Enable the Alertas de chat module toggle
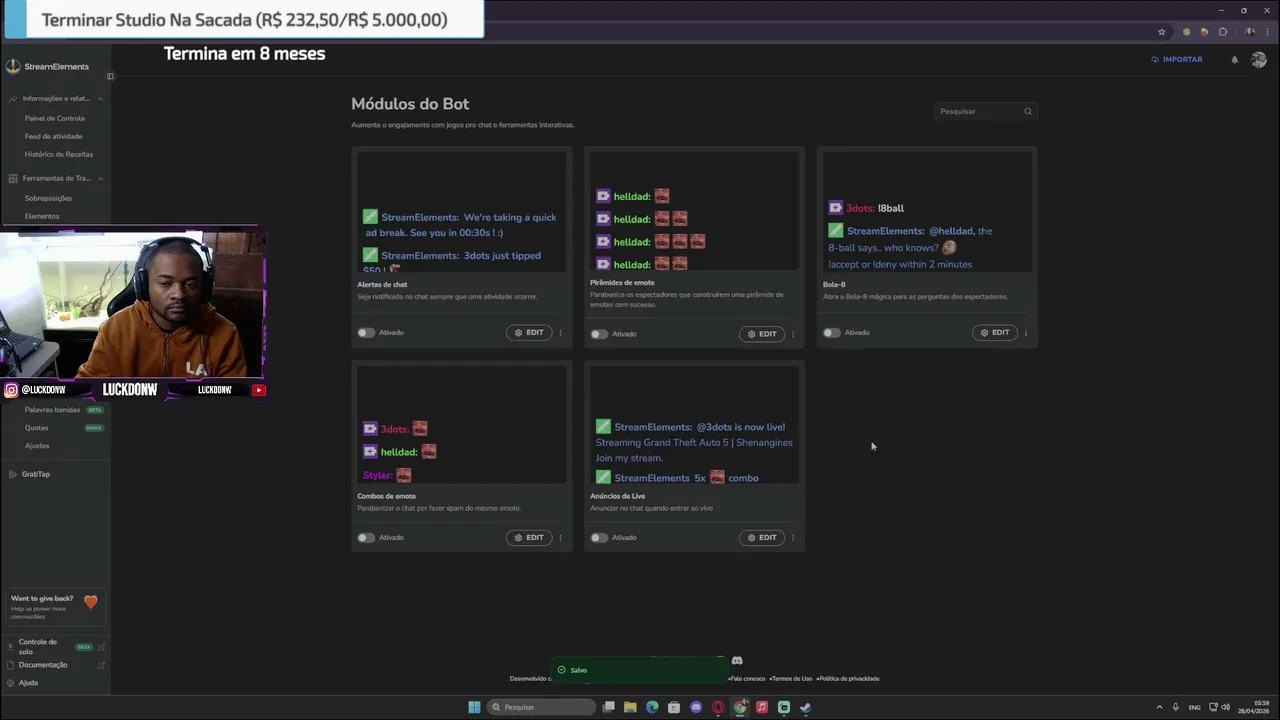The image size is (1280, 720). pyautogui.click(x=366, y=333)
